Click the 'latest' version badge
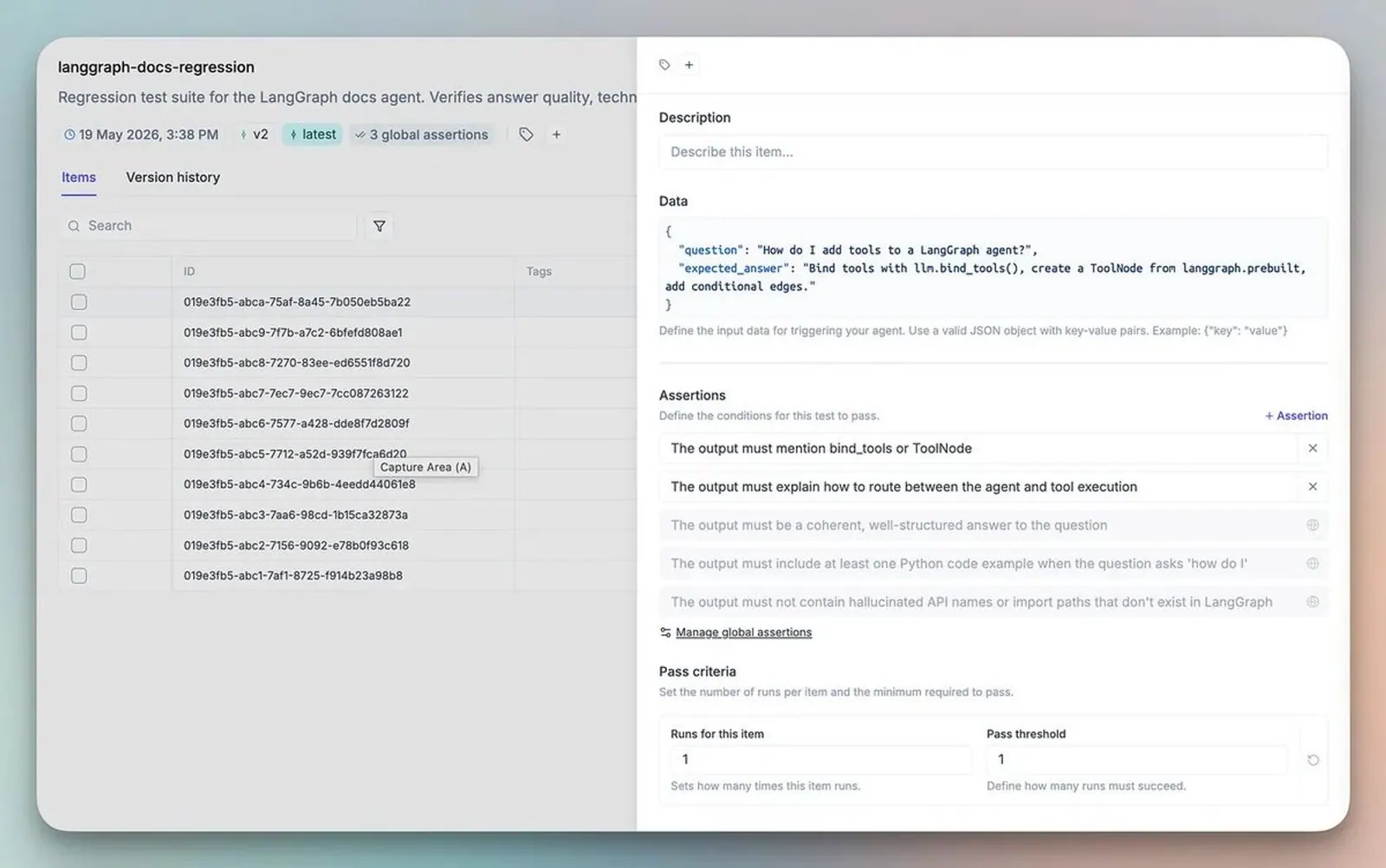This screenshot has height=868, width=1386. click(x=313, y=135)
